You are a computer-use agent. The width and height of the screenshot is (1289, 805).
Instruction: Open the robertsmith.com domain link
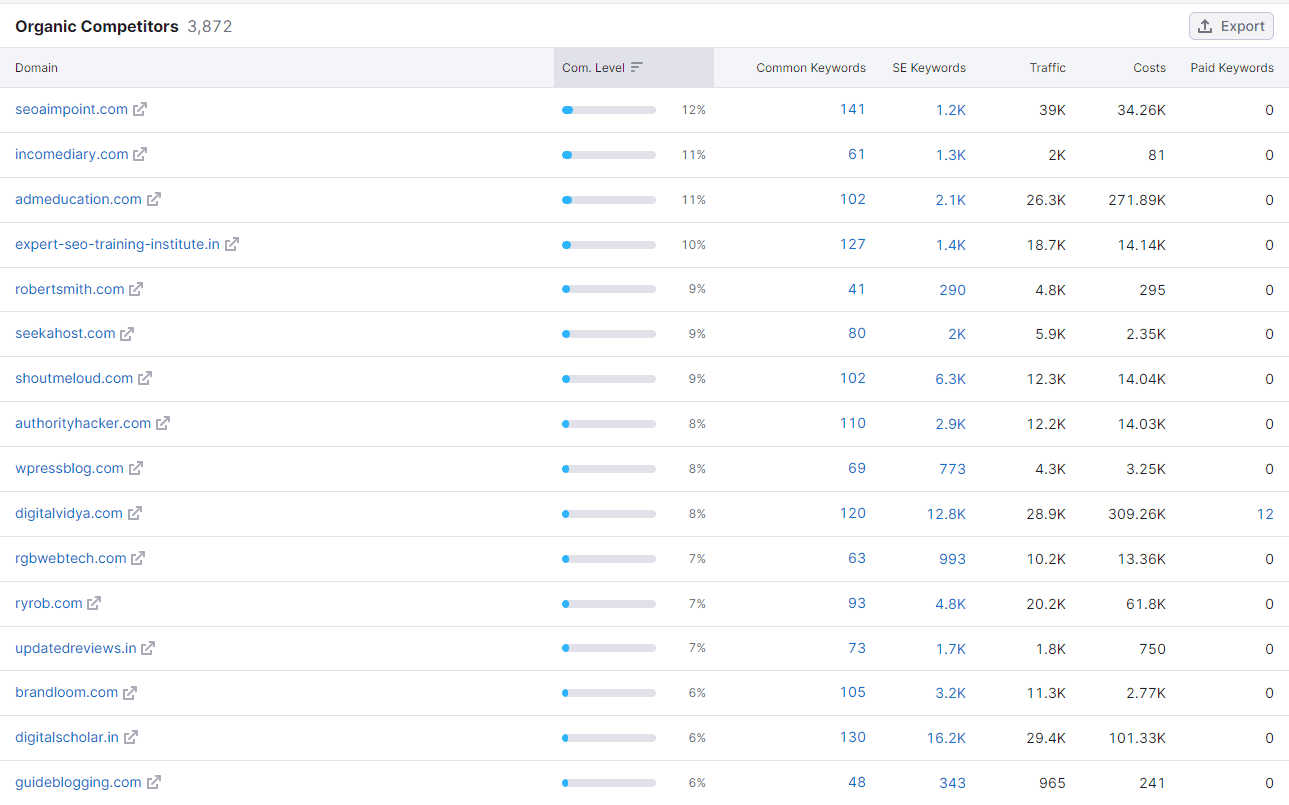tap(70, 290)
